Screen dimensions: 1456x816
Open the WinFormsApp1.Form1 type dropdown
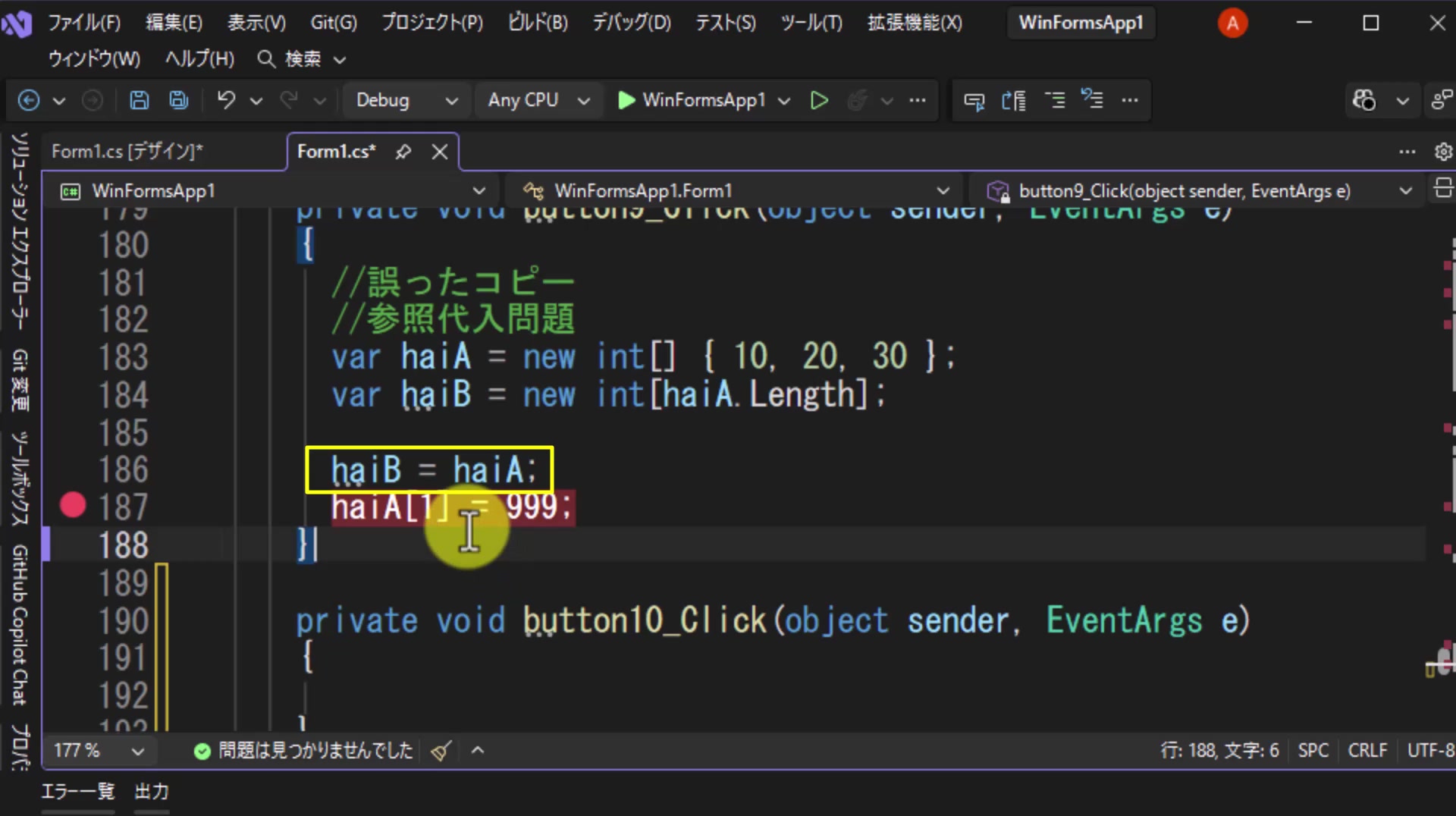[x=734, y=190]
